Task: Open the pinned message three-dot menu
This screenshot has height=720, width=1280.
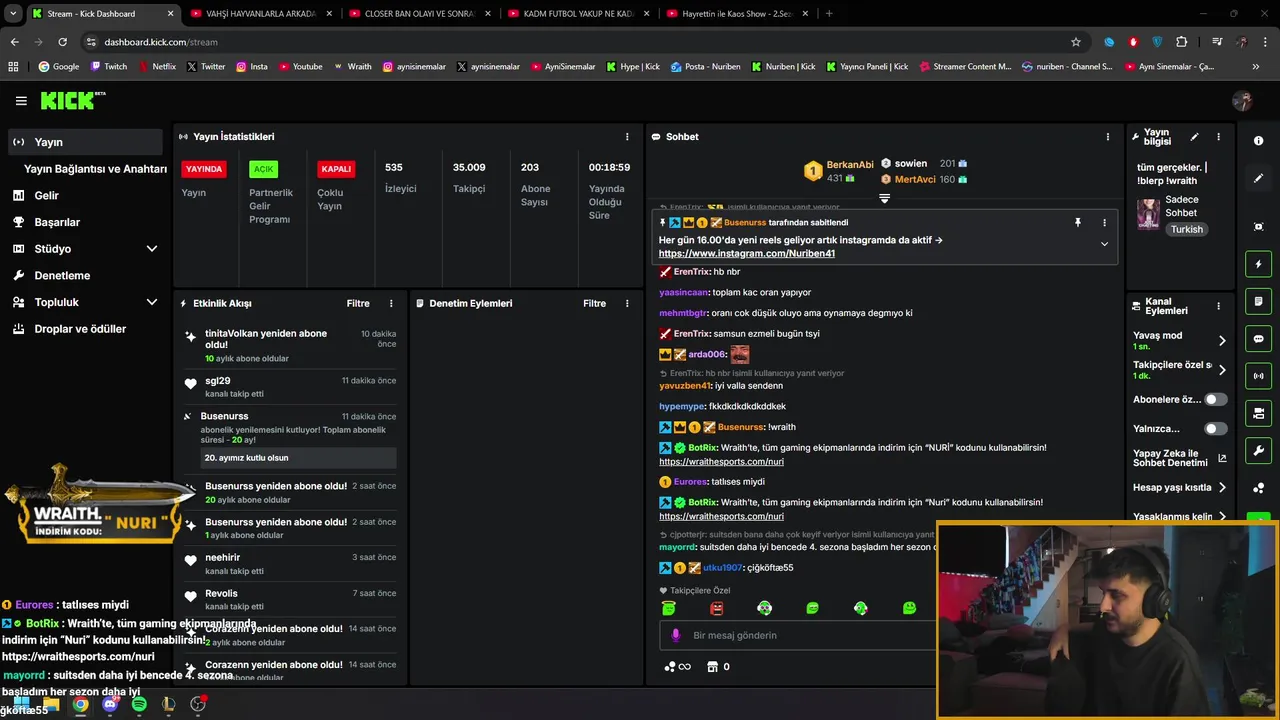Action: coord(1104,222)
